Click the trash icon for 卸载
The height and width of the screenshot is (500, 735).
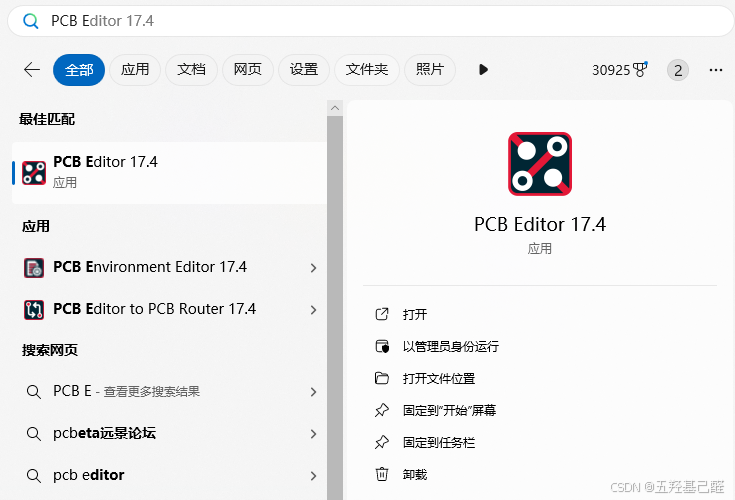tap(382, 474)
